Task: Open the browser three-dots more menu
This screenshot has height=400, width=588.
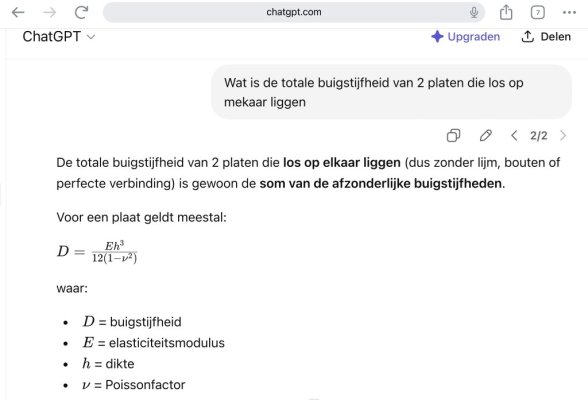Action: tap(569, 12)
